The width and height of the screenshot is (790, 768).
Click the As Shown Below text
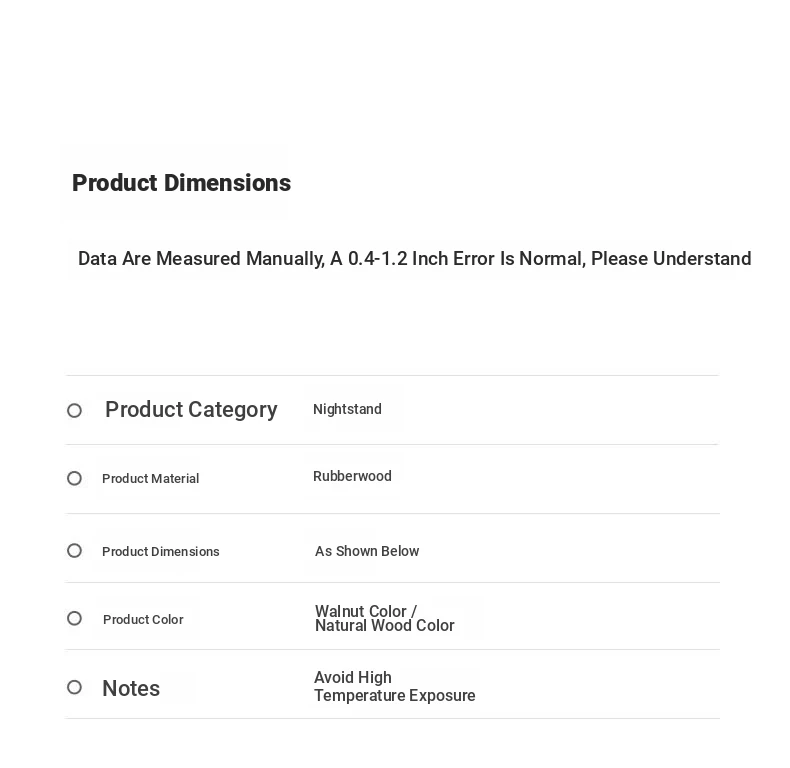point(367,551)
